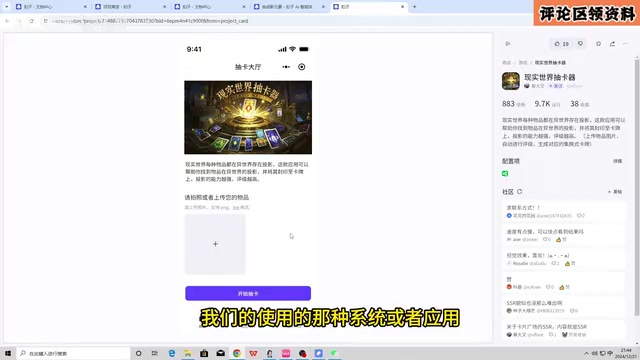The height and width of the screenshot is (360, 640).
Task: Click the 现实世界抽卡器 banner image
Action: [x=248, y=118]
